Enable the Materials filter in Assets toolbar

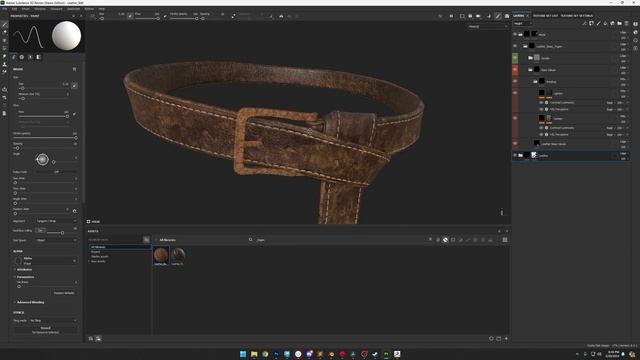(445, 240)
